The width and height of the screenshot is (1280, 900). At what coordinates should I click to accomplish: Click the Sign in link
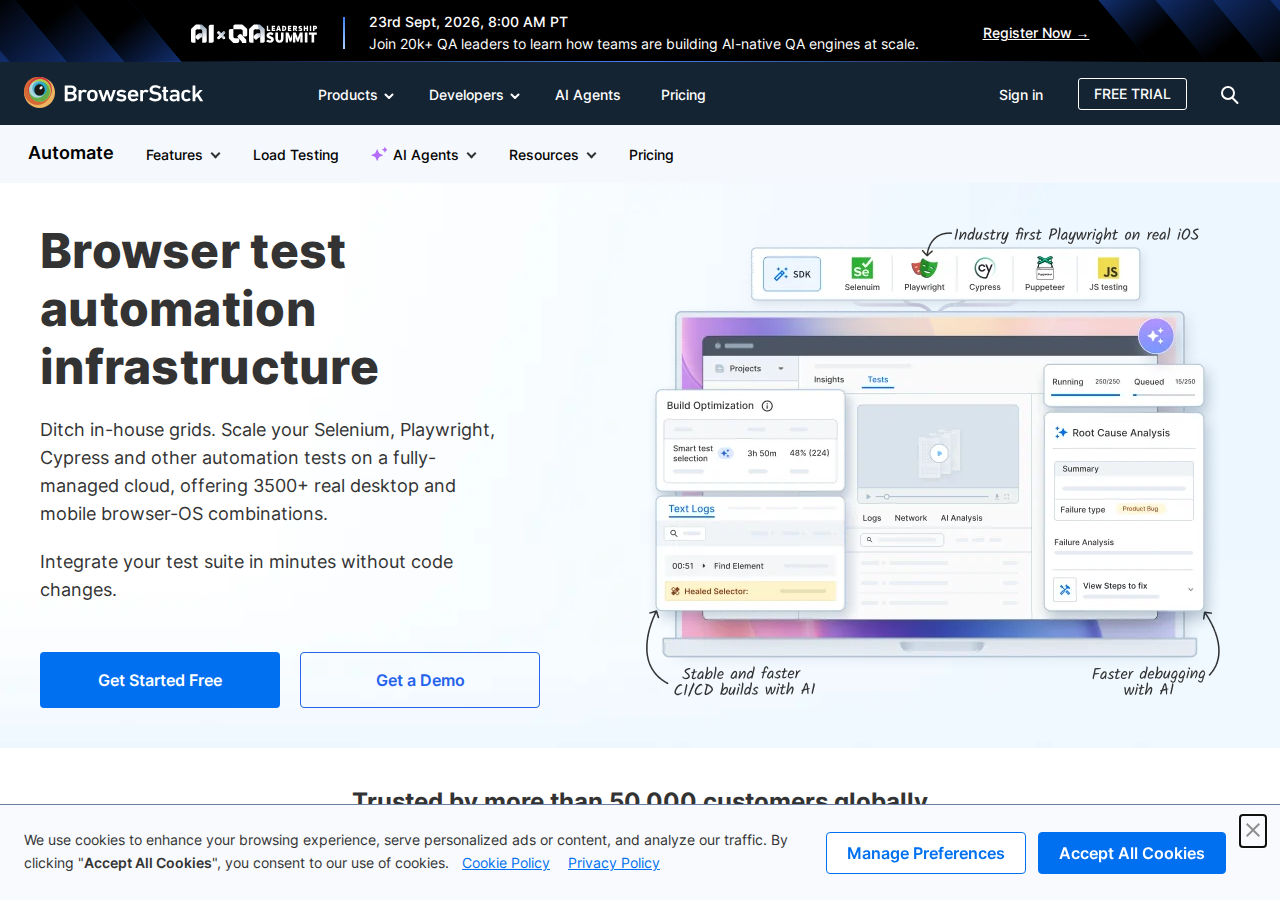point(1021,95)
